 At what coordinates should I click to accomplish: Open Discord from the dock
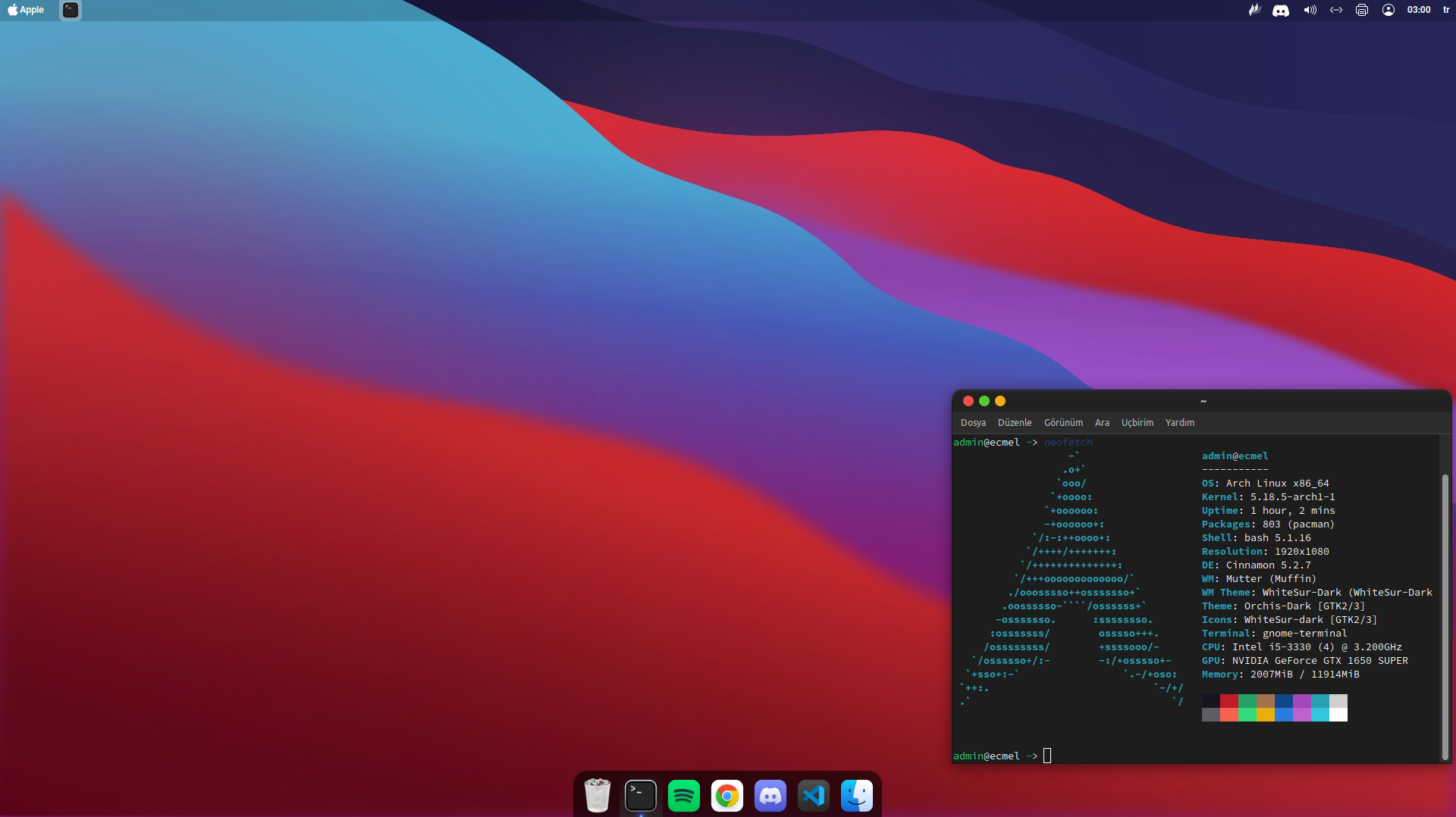(x=770, y=795)
